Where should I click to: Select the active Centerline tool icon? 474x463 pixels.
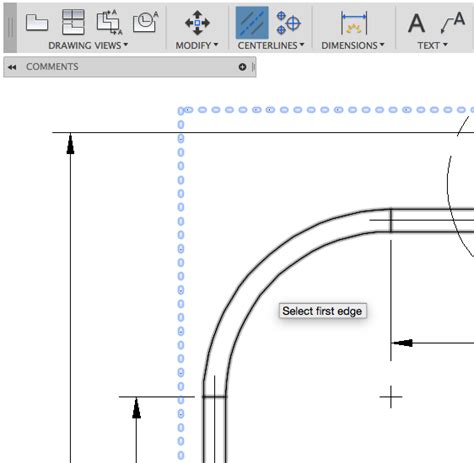(x=252, y=23)
